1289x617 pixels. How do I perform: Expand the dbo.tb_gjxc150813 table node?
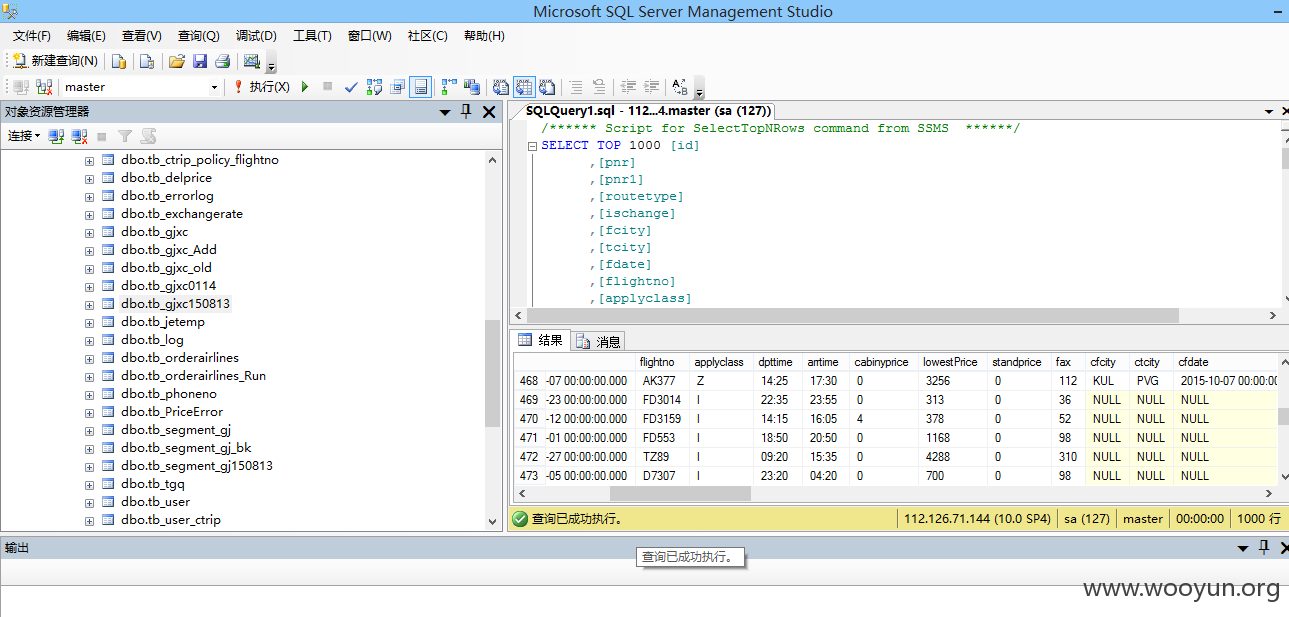(x=89, y=304)
